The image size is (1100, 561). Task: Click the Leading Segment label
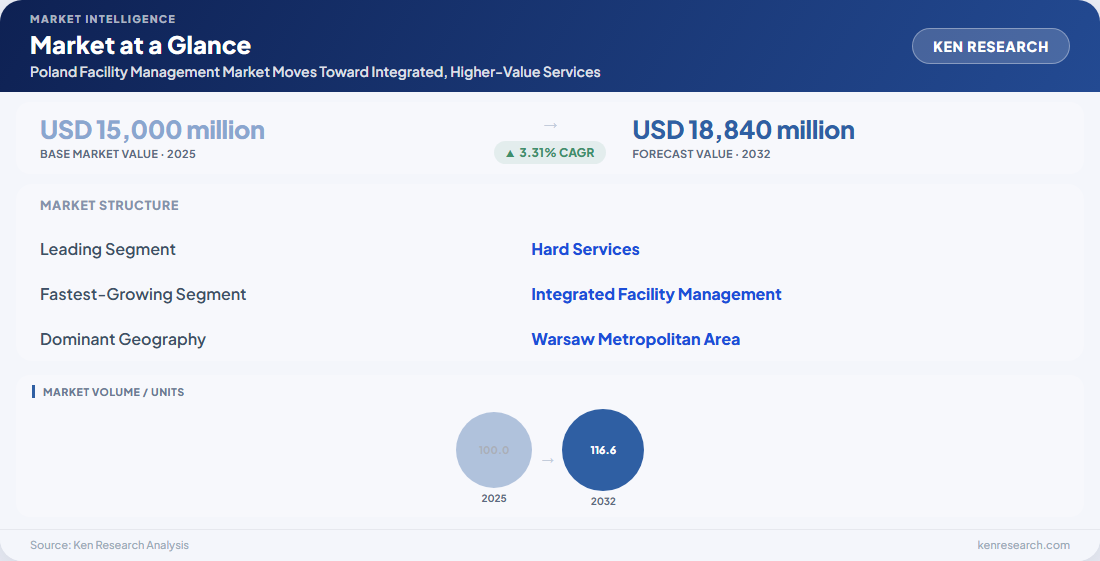point(108,250)
